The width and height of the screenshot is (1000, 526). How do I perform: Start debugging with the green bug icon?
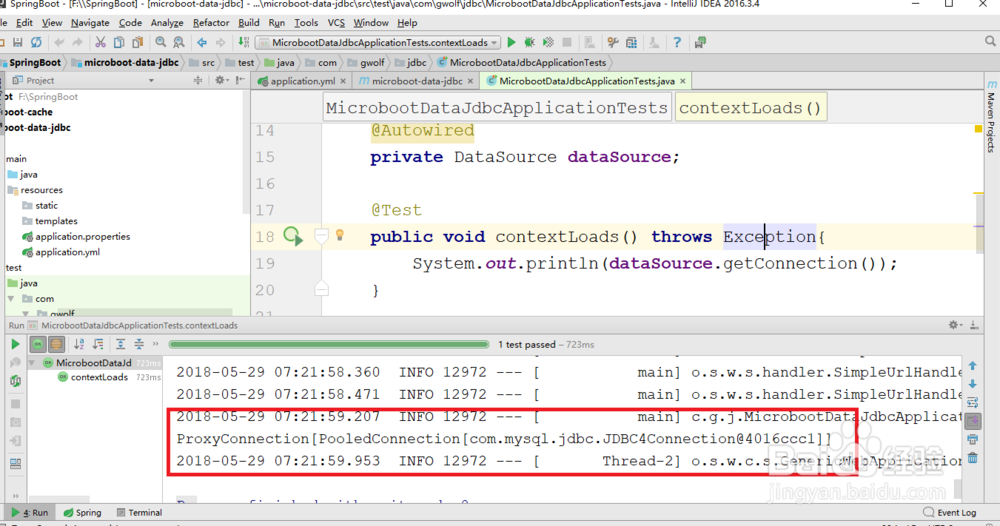point(529,43)
